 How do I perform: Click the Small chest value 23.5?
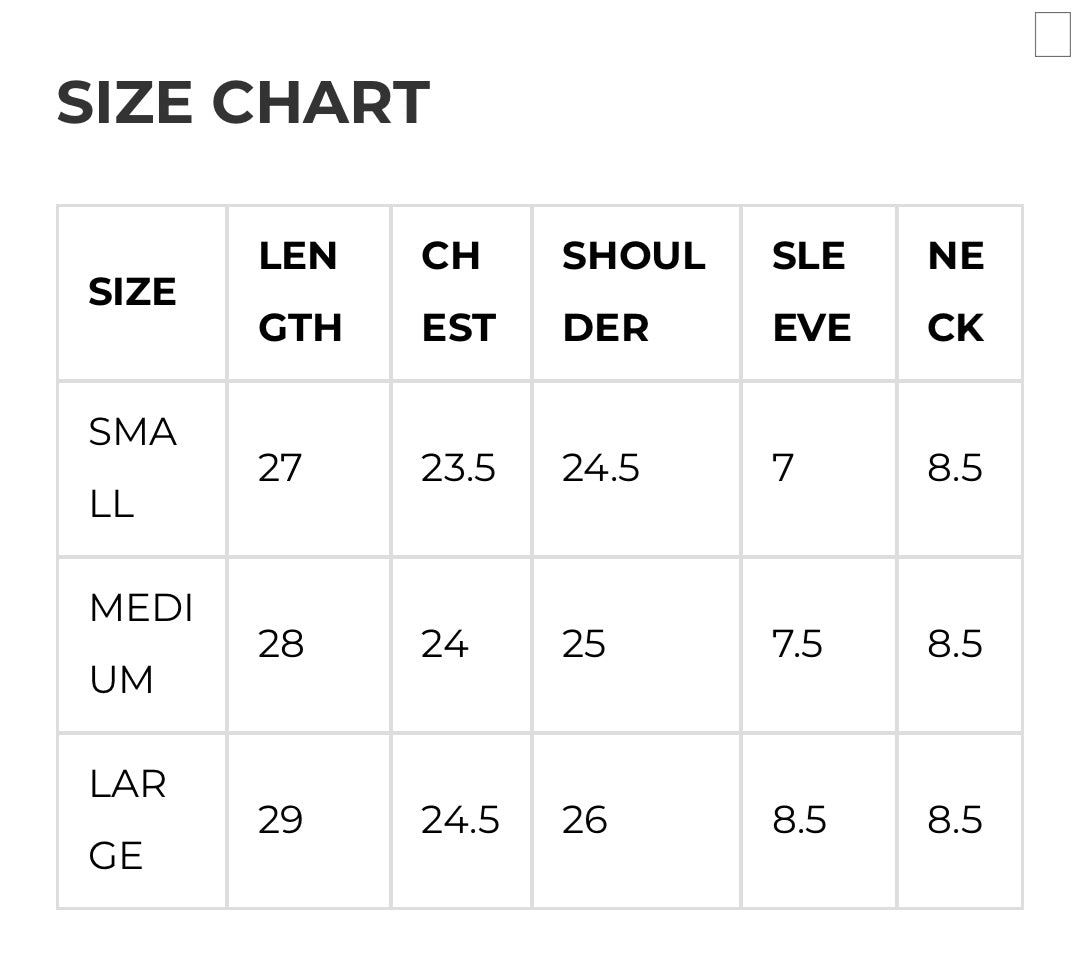[458, 468]
